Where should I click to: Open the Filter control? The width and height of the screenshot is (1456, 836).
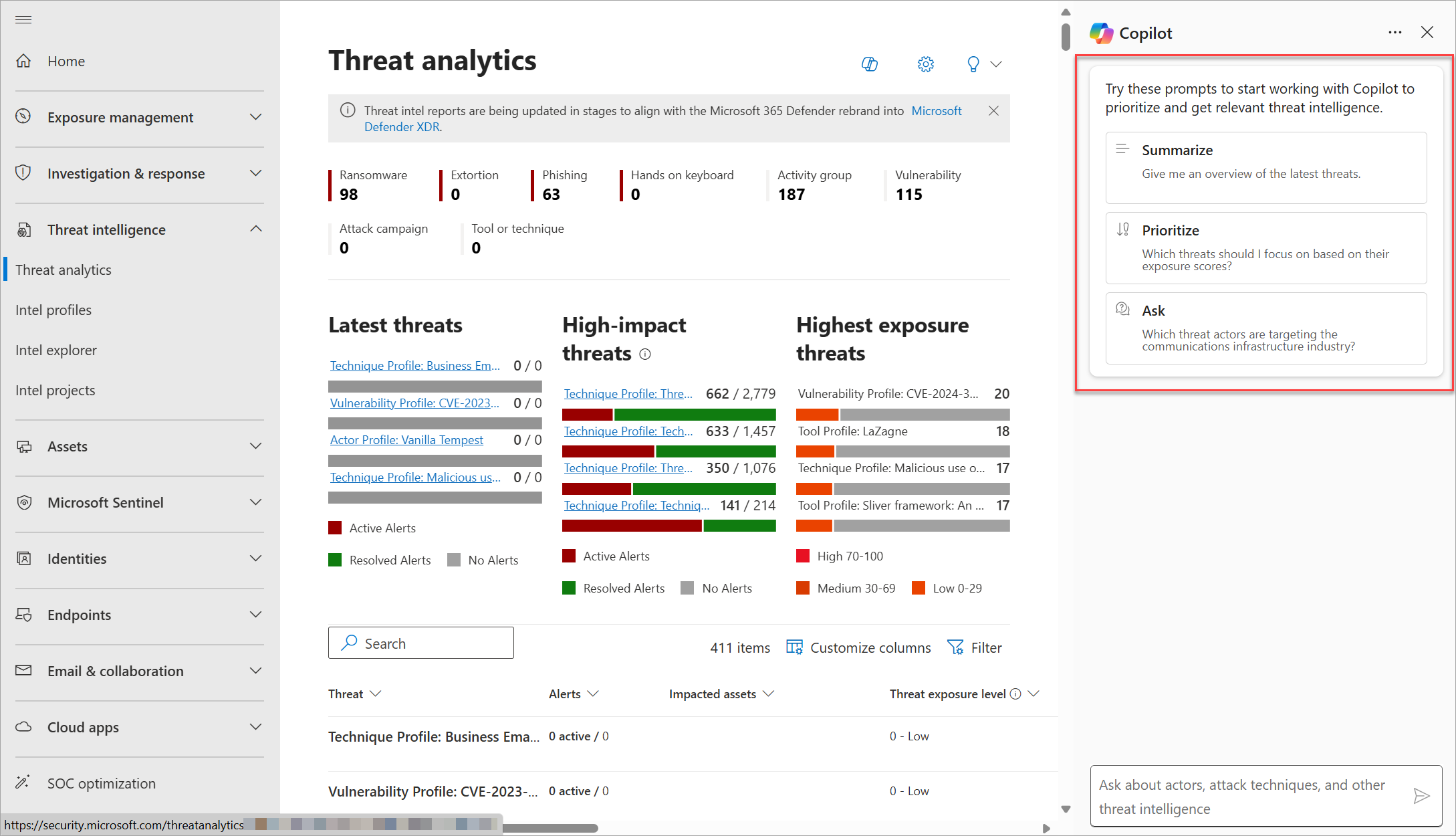tap(975, 647)
